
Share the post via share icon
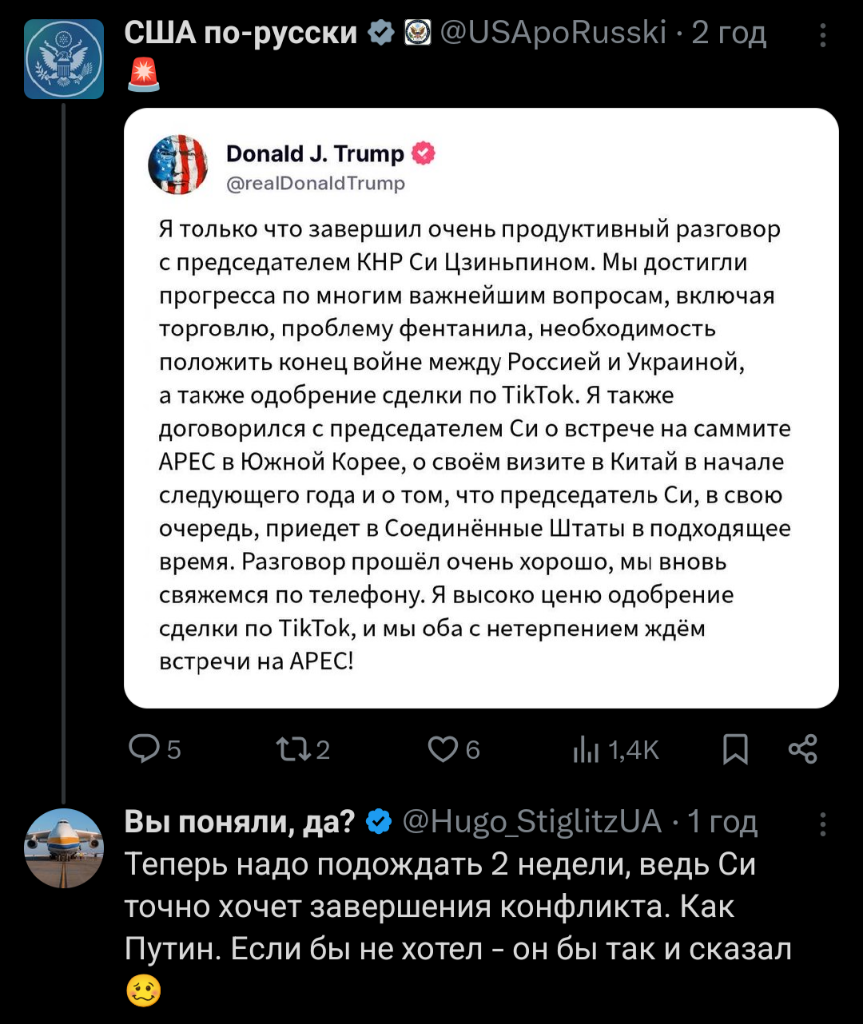pos(802,749)
